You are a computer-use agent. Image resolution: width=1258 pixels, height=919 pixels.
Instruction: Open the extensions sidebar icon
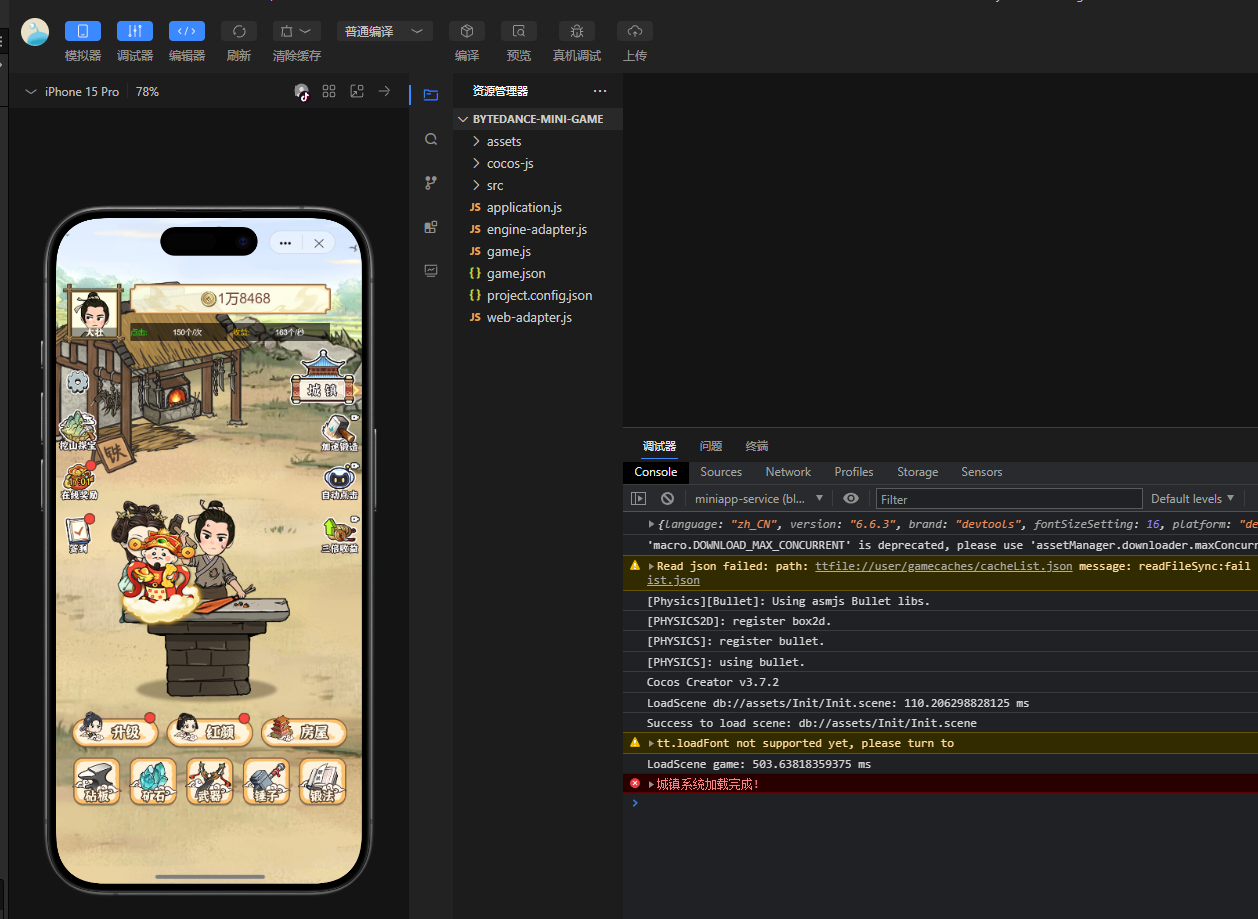[x=431, y=227]
